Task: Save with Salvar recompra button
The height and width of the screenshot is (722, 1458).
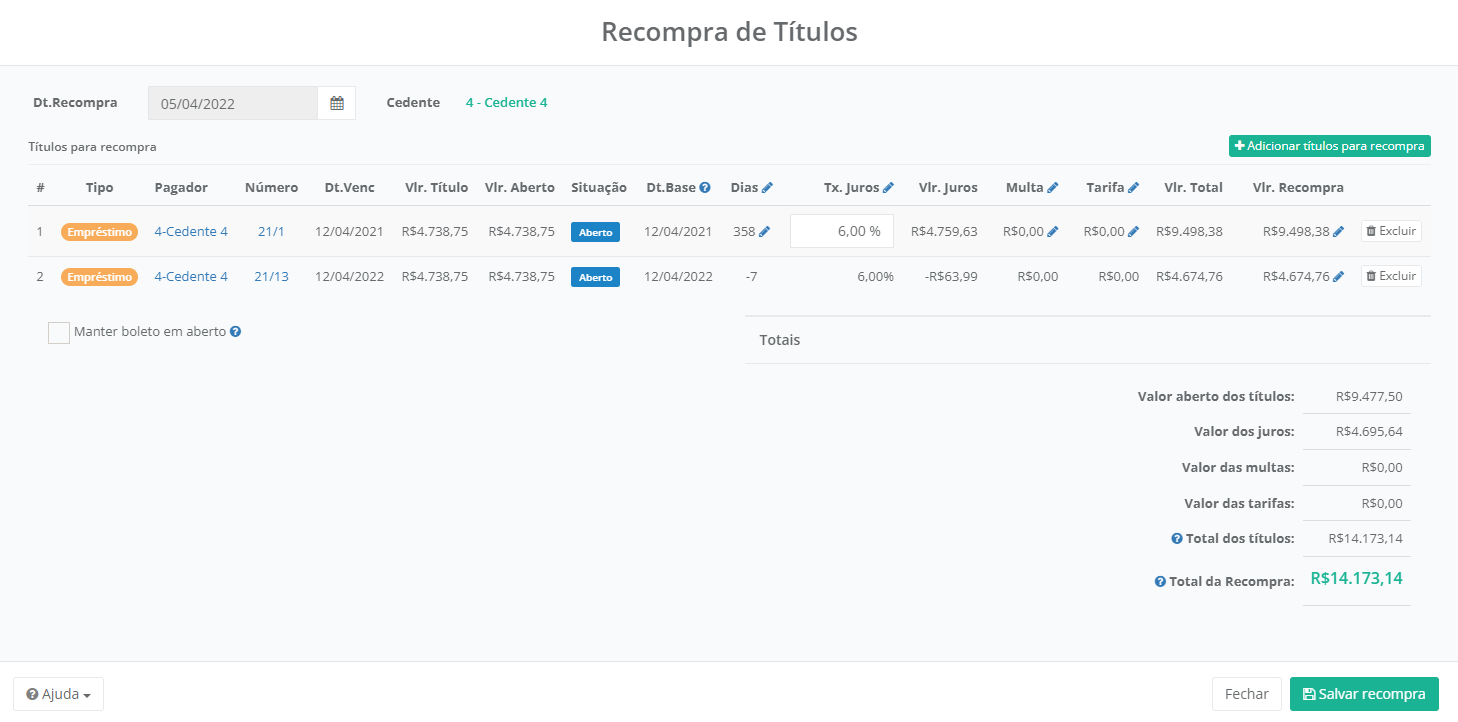Action: pos(1364,694)
